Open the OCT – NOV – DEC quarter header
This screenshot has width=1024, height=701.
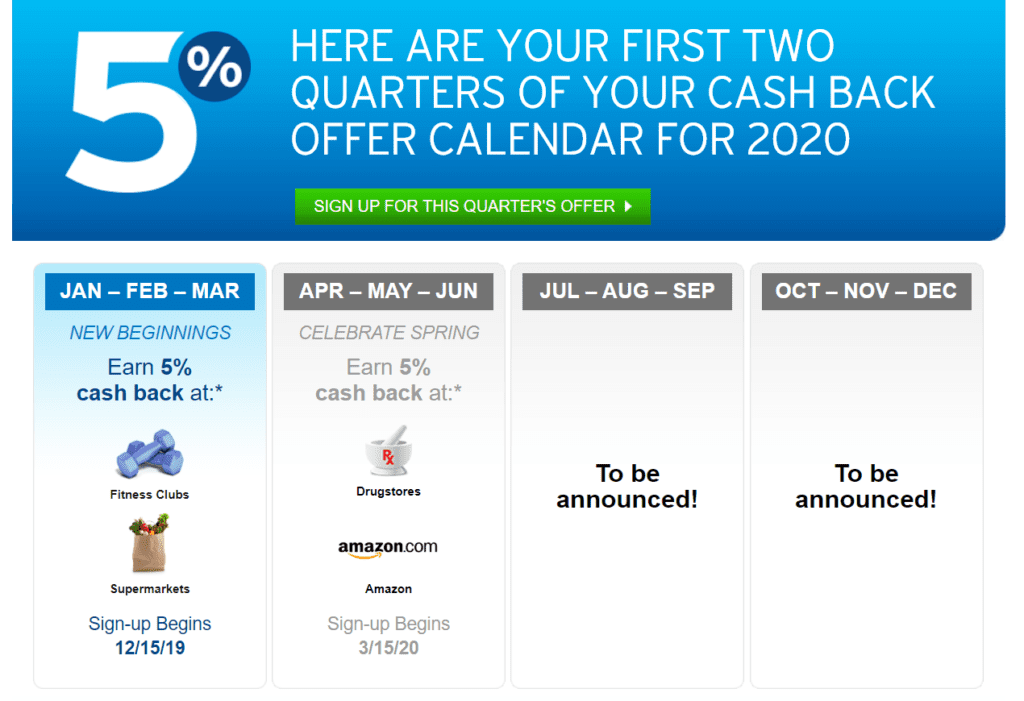[x=866, y=292]
